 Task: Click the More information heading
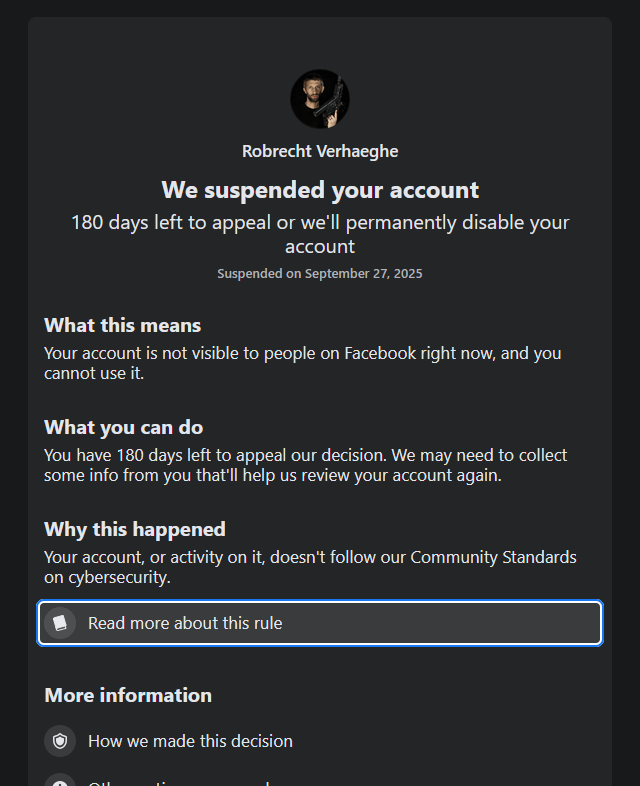[128, 695]
